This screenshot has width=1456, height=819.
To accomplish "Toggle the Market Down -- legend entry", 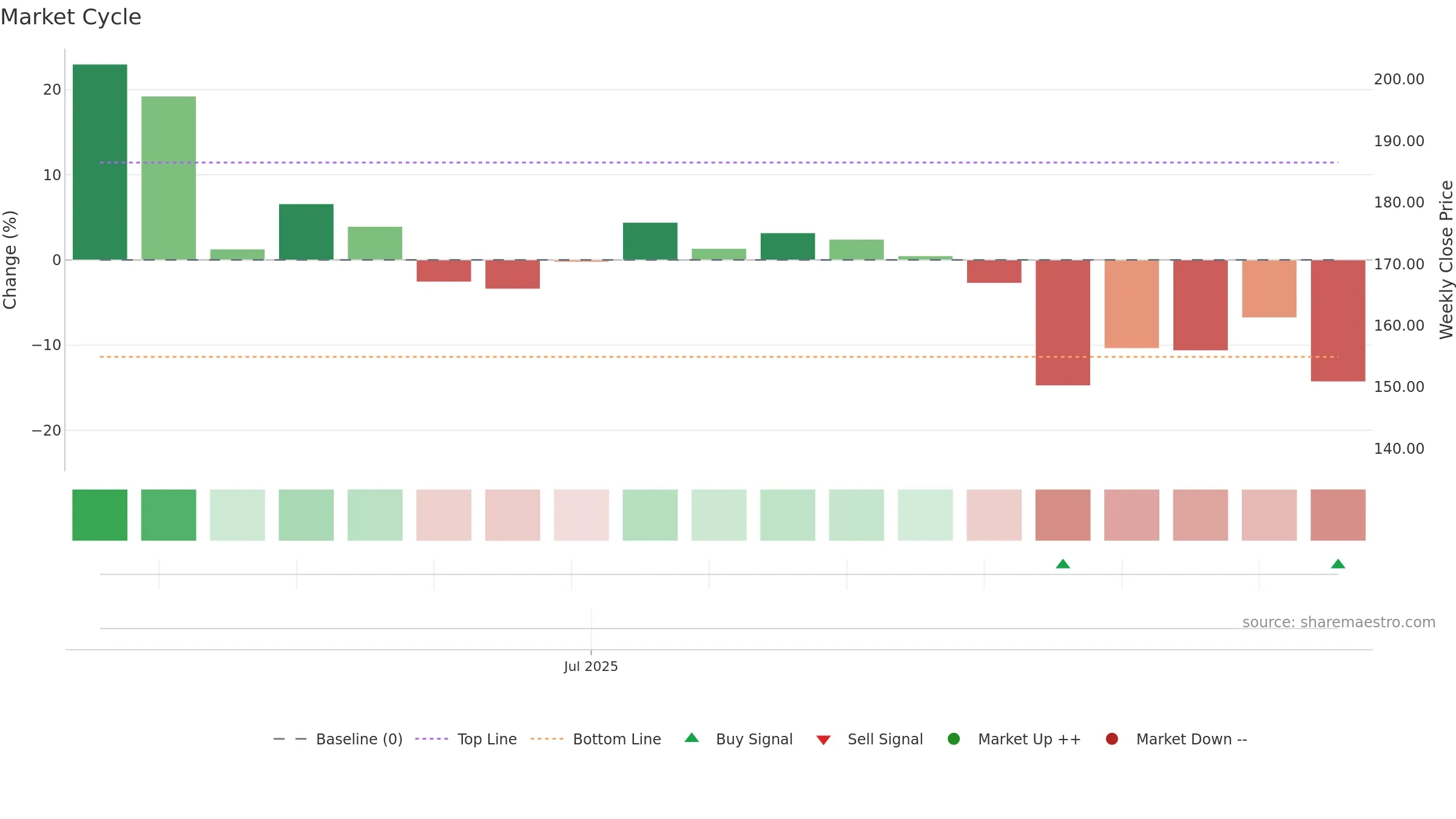I will pyautogui.click(x=1176, y=739).
